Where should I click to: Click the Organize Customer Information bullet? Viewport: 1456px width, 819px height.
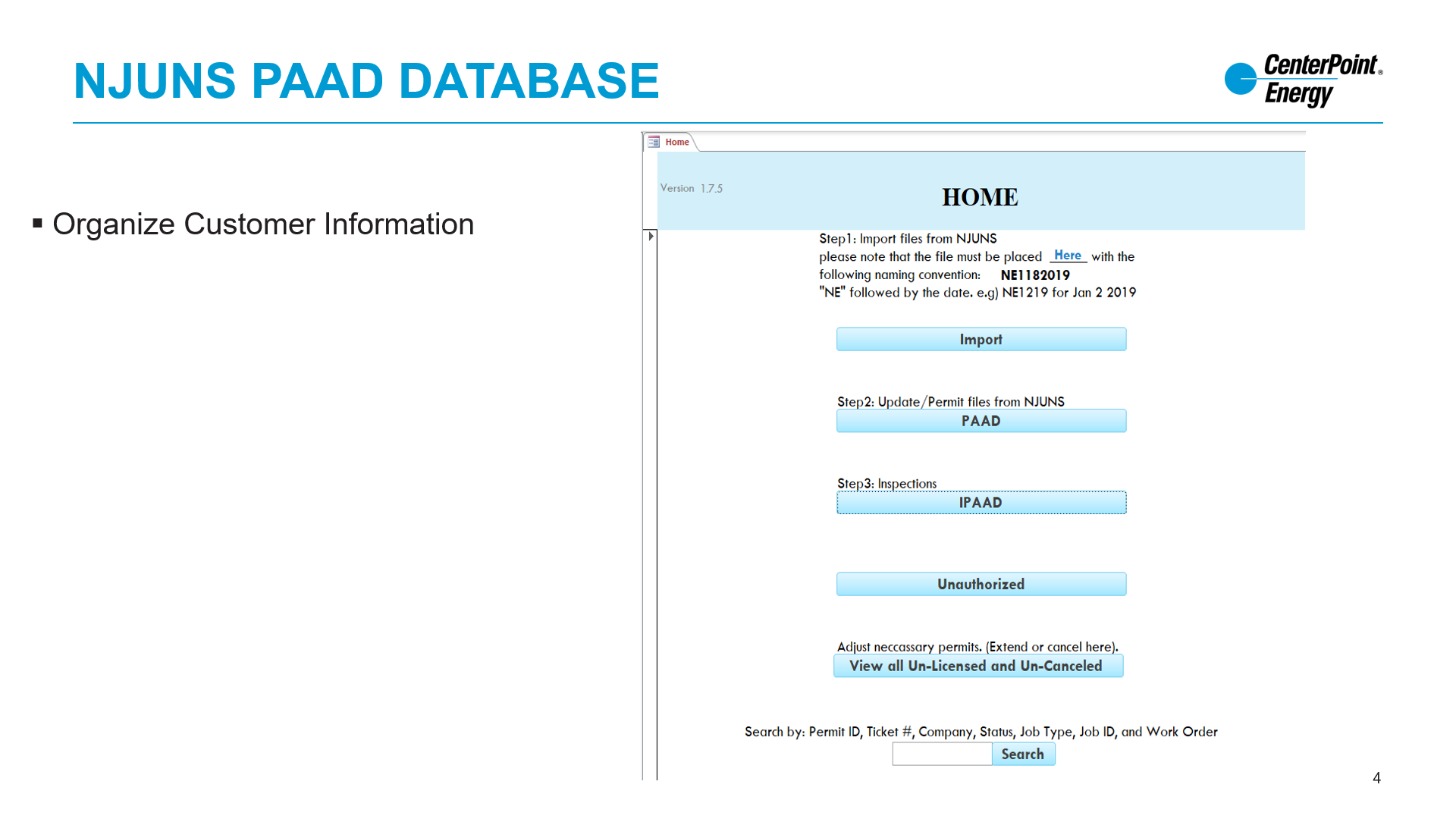[262, 224]
